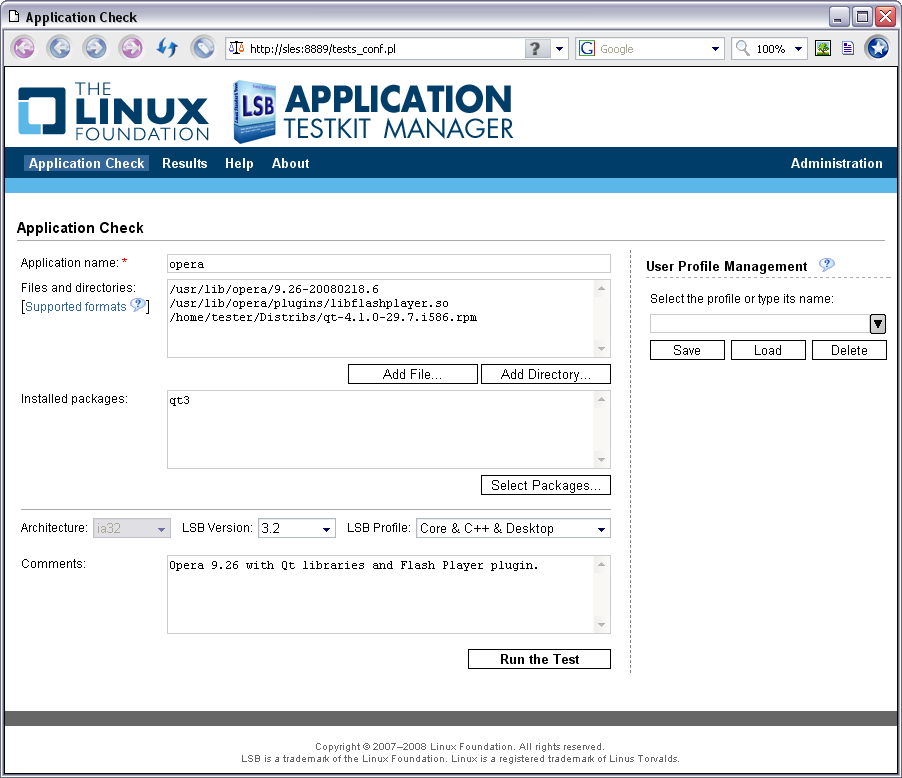
Task: Toggle images with the picture icon
Action: (x=823, y=48)
